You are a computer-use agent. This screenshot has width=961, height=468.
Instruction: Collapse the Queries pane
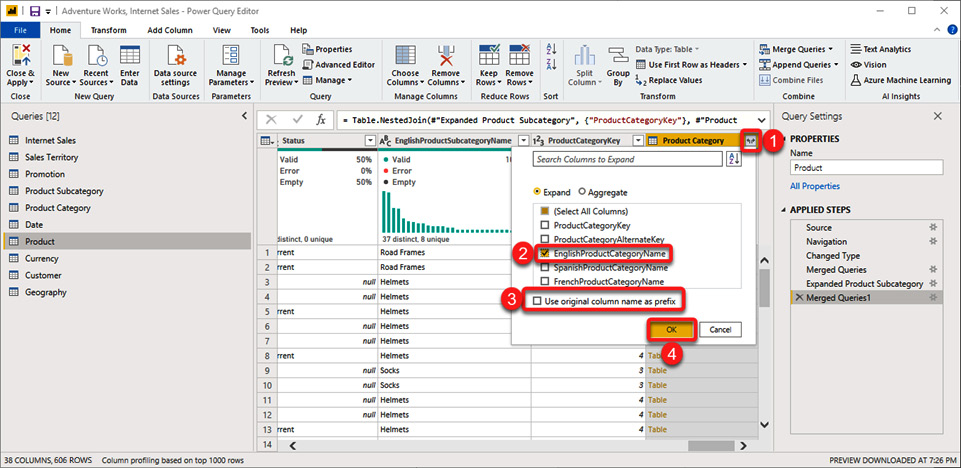coord(244,116)
